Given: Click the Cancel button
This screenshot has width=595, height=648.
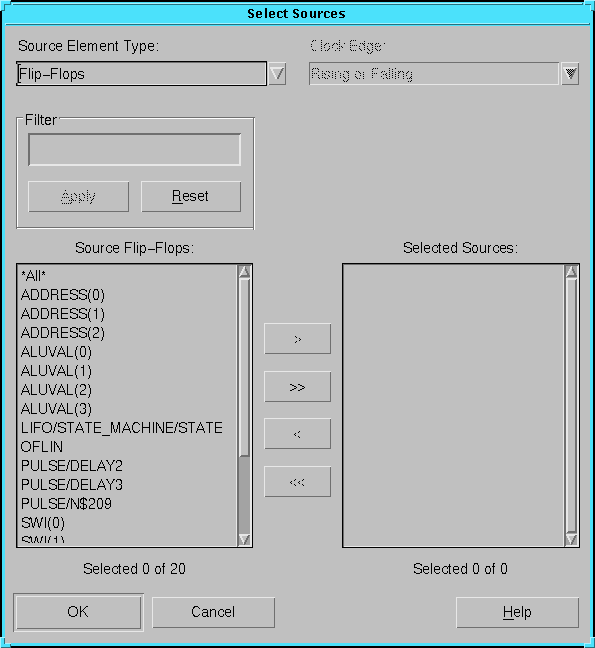Looking at the screenshot, I should (x=213, y=612).
